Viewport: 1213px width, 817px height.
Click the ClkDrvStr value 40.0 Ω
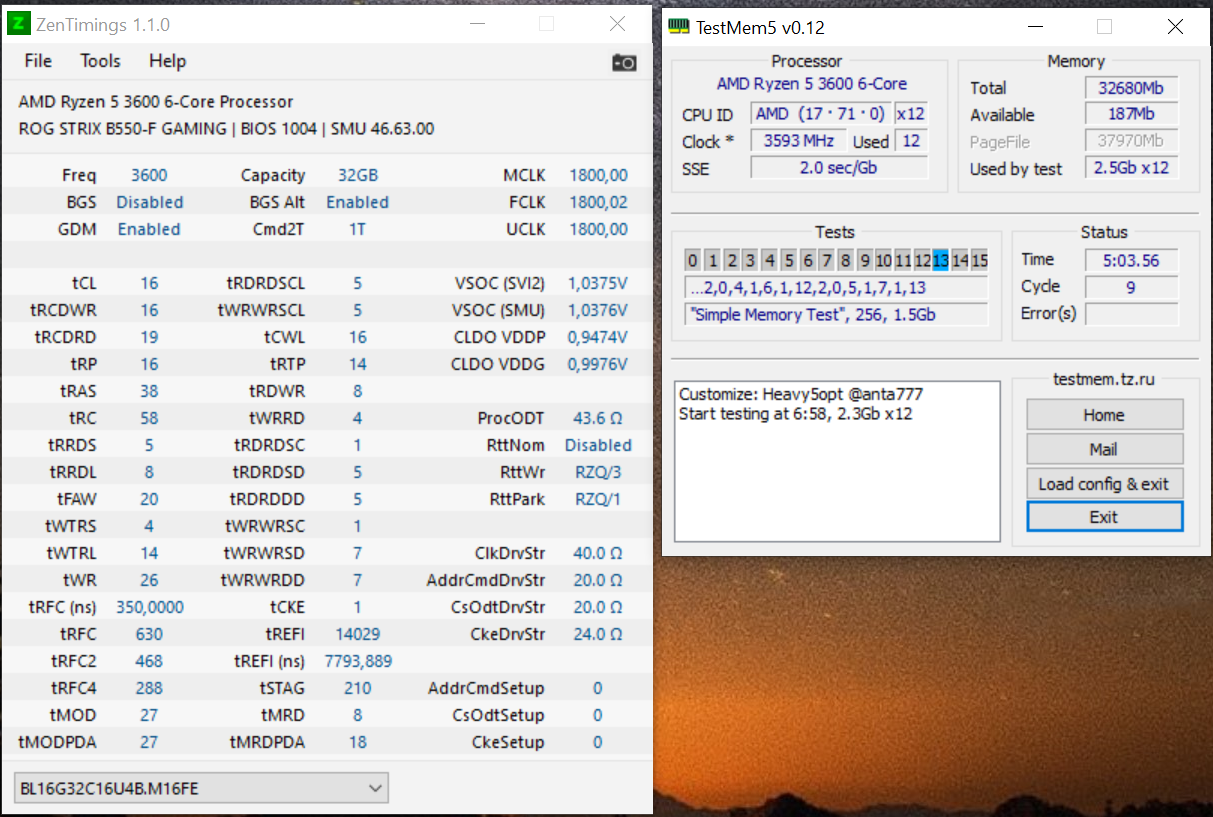[598, 553]
